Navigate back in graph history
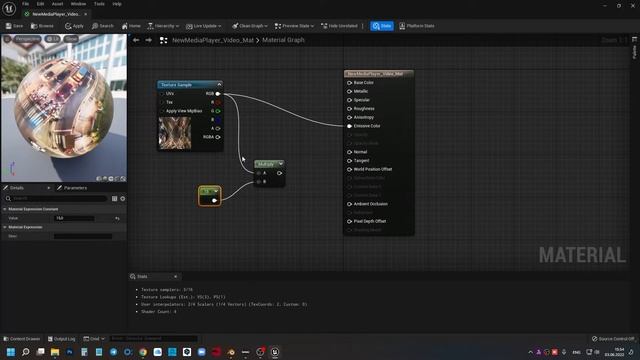The image size is (640, 360). pyautogui.click(x=136, y=40)
